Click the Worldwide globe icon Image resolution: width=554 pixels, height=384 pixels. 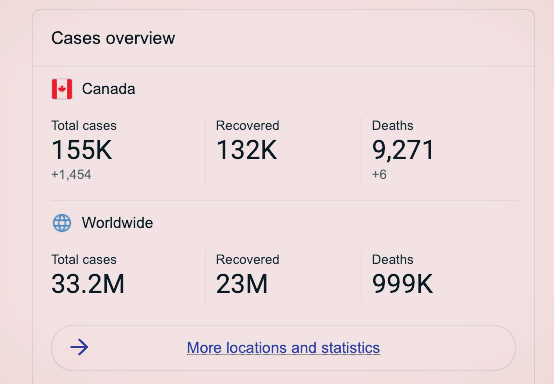point(62,223)
